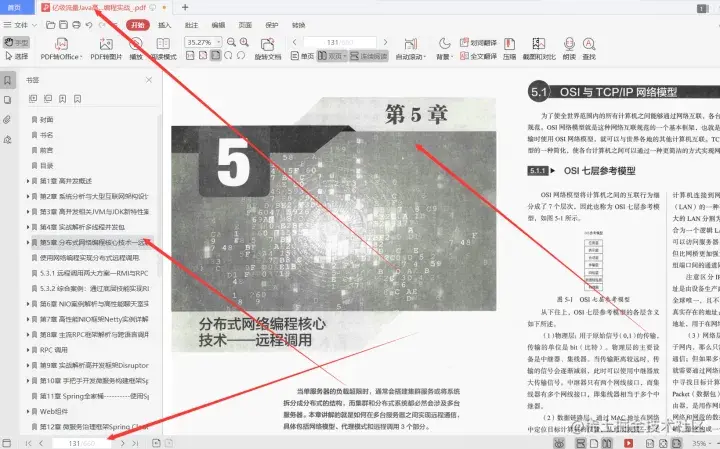Zoom out with the minus magnifier
Screen dimensions: 720x449
[231, 42]
